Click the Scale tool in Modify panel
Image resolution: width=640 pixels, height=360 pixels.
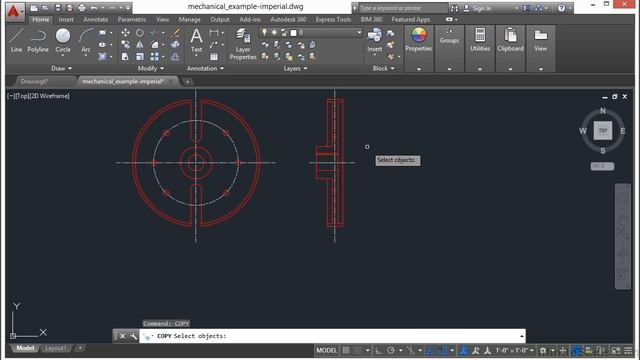[140, 57]
